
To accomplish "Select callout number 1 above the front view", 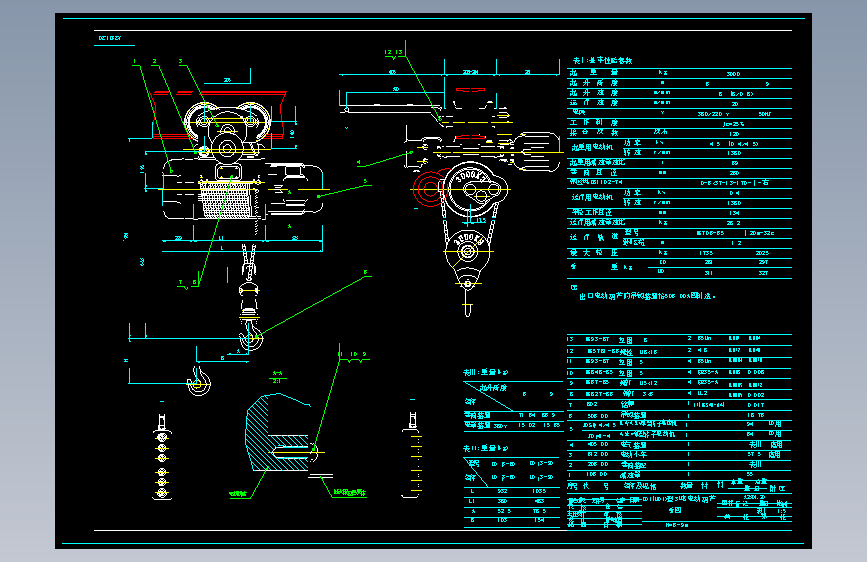I will click(x=134, y=61).
